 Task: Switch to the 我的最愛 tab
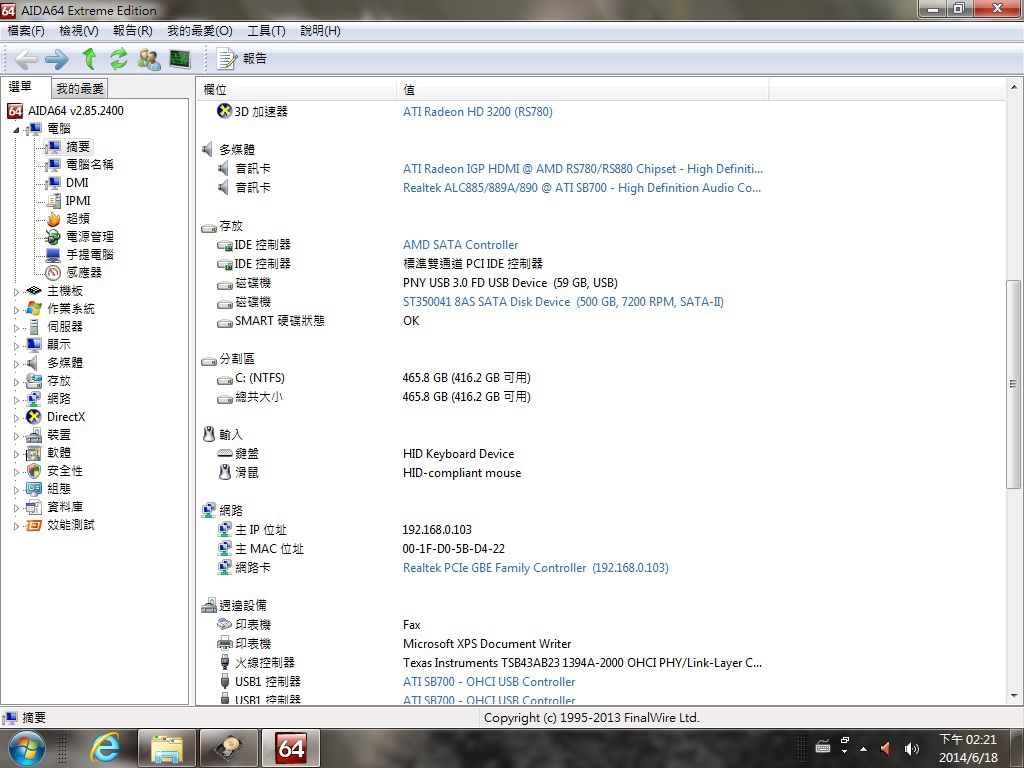tap(80, 88)
